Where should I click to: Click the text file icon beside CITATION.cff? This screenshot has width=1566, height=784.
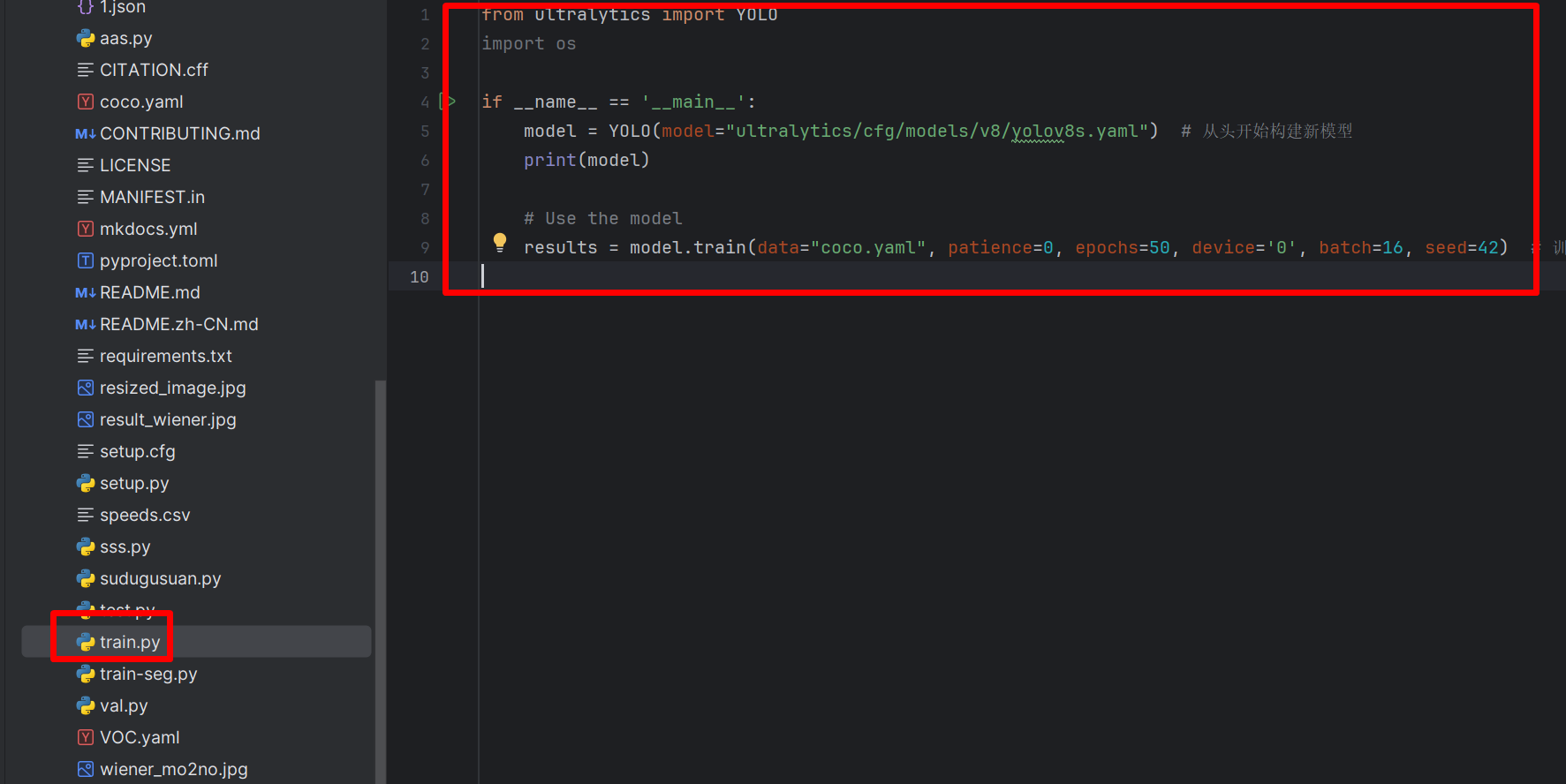point(86,70)
